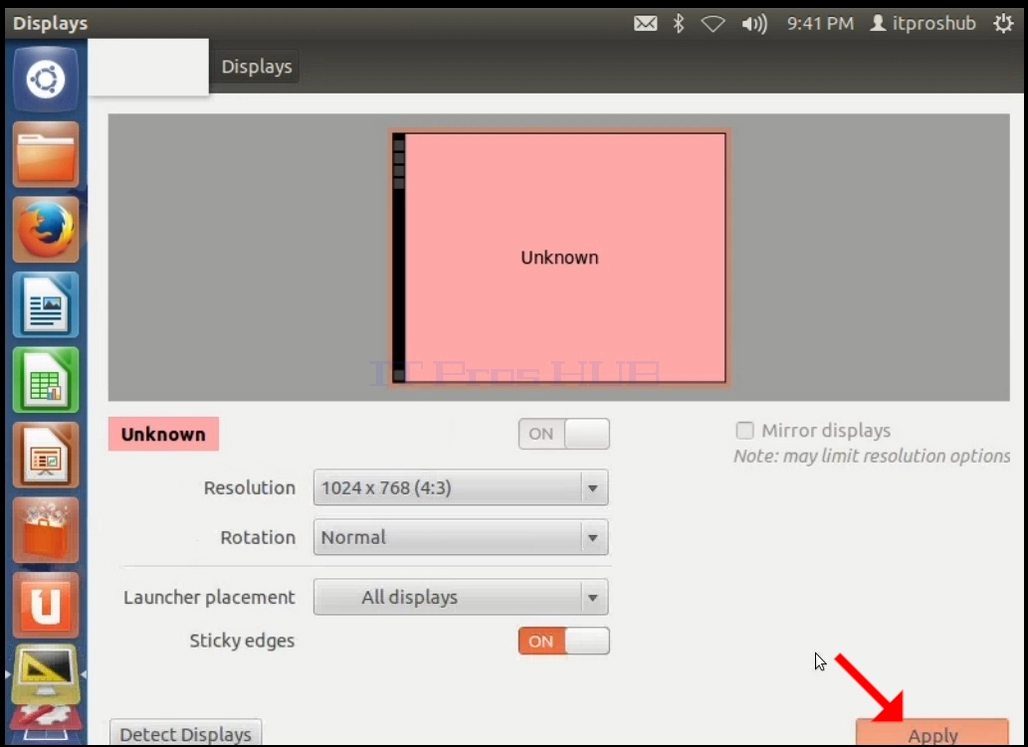
Task: Open the mail indicator in the top panel
Action: tap(645, 24)
